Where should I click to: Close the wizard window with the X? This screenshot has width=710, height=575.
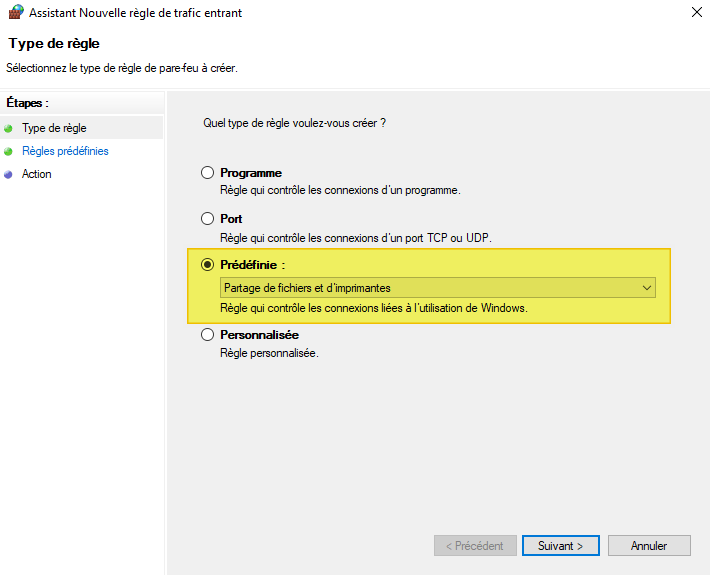tap(695, 13)
